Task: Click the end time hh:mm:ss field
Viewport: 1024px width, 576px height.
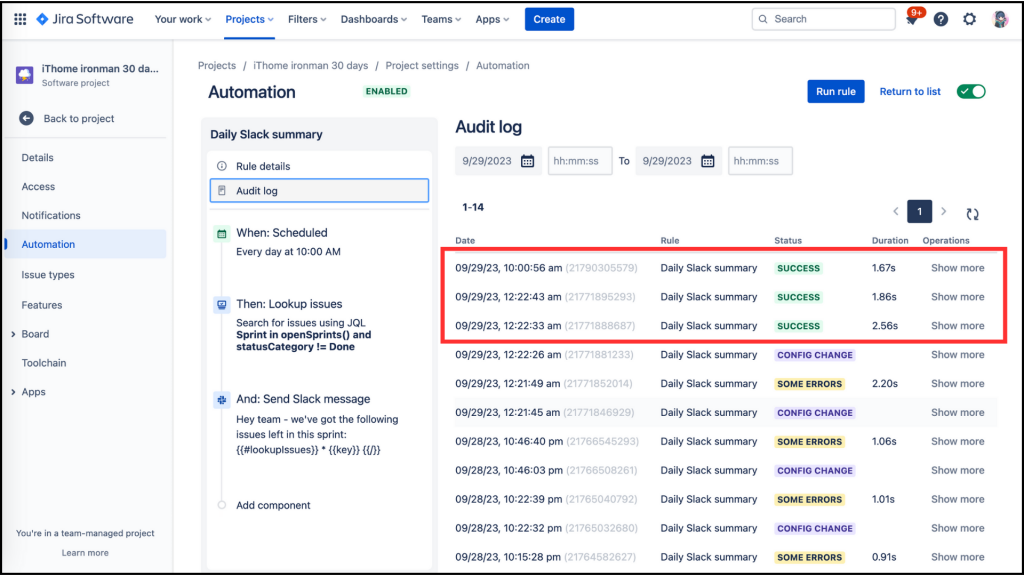Action: tap(760, 161)
